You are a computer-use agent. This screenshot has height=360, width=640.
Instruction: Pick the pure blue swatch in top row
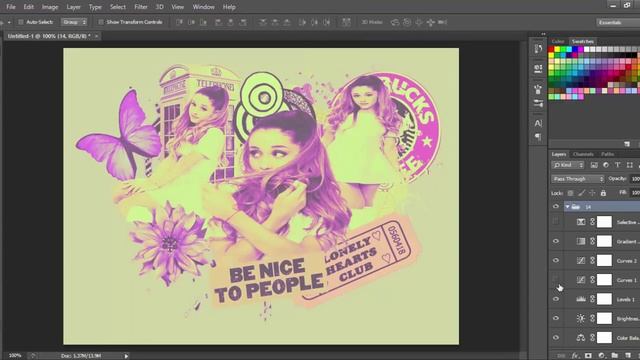click(x=575, y=49)
